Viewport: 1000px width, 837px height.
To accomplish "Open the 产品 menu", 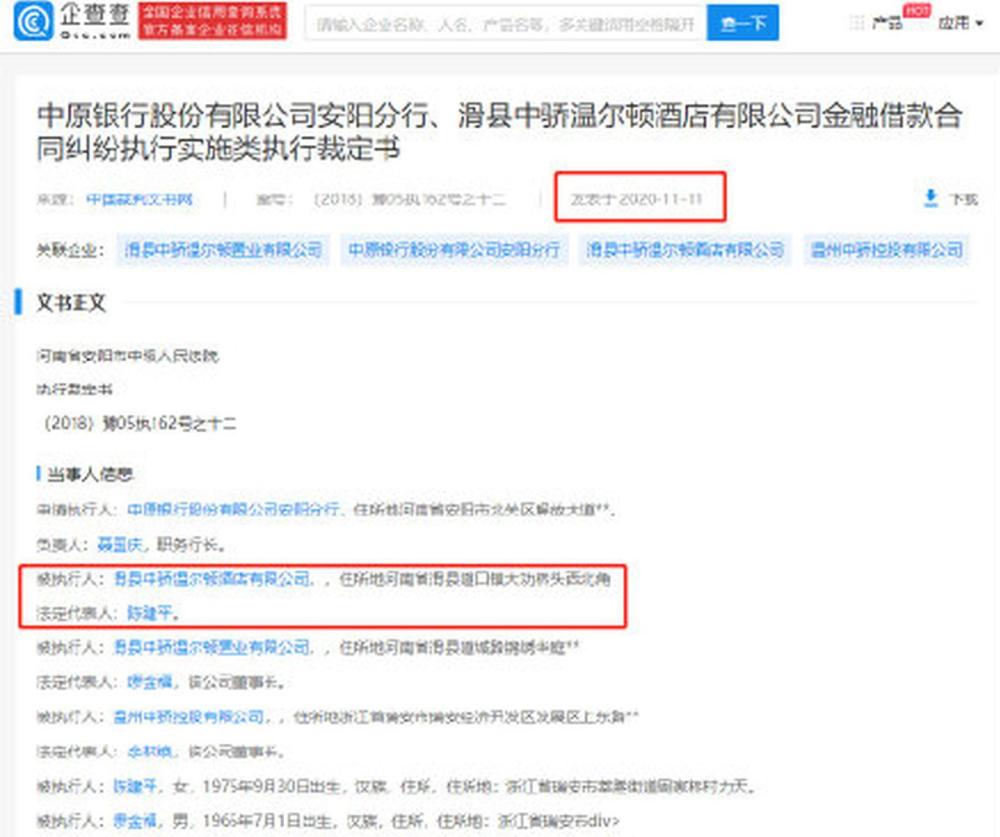I will tap(888, 24).
